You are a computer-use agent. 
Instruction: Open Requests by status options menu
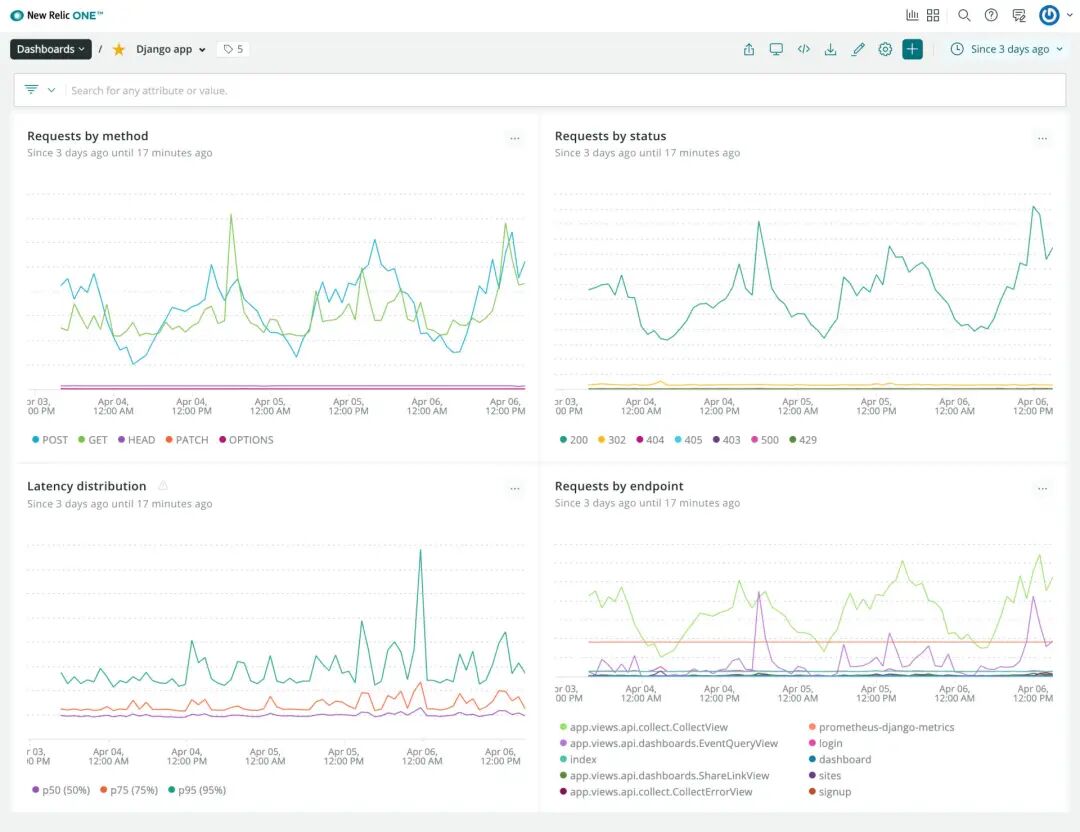(x=1043, y=138)
